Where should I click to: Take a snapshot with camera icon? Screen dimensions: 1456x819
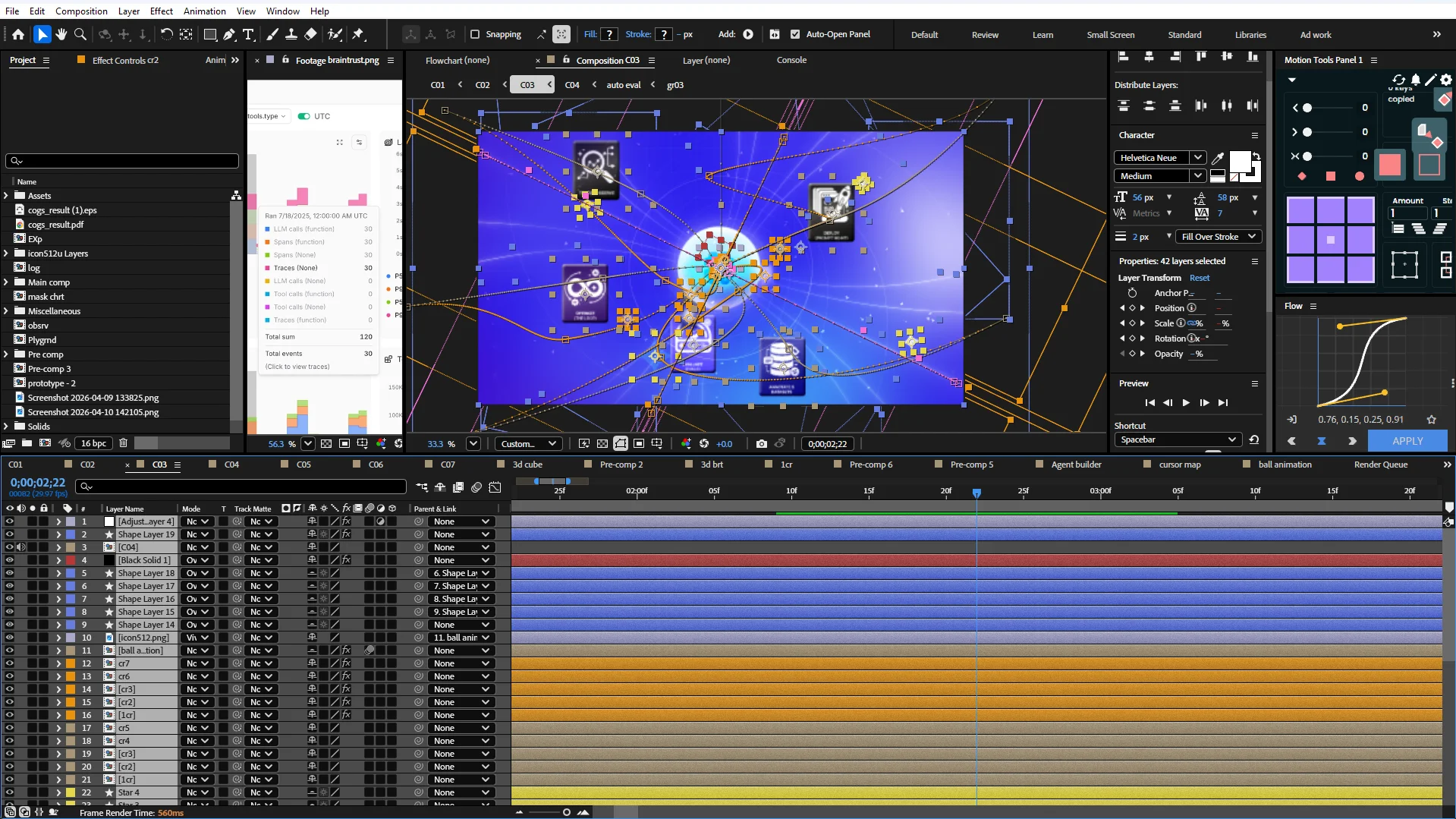click(x=761, y=444)
